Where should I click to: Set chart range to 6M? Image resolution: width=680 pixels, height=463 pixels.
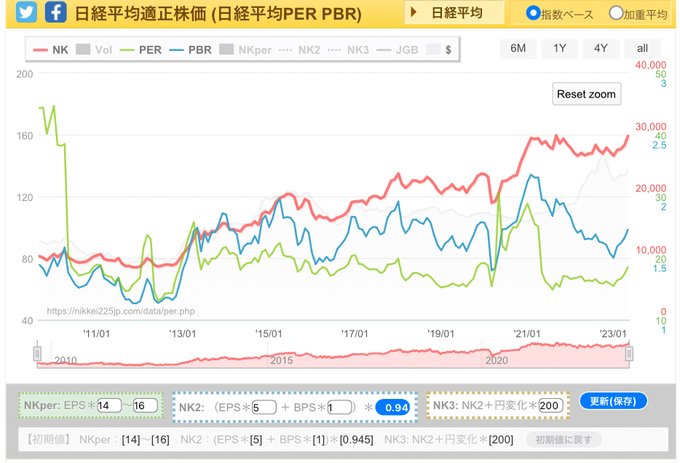(518, 49)
